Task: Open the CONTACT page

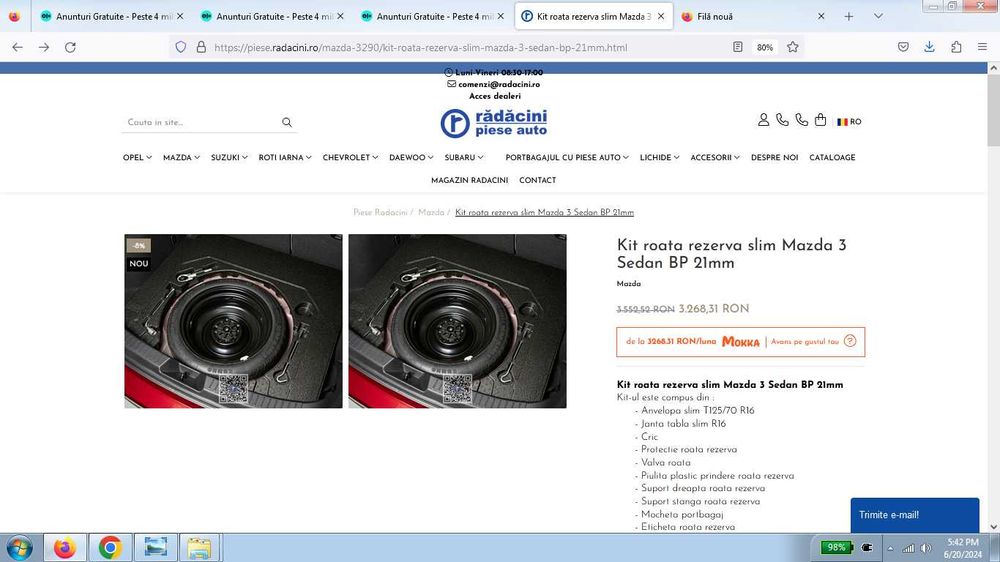Action: [538, 181]
